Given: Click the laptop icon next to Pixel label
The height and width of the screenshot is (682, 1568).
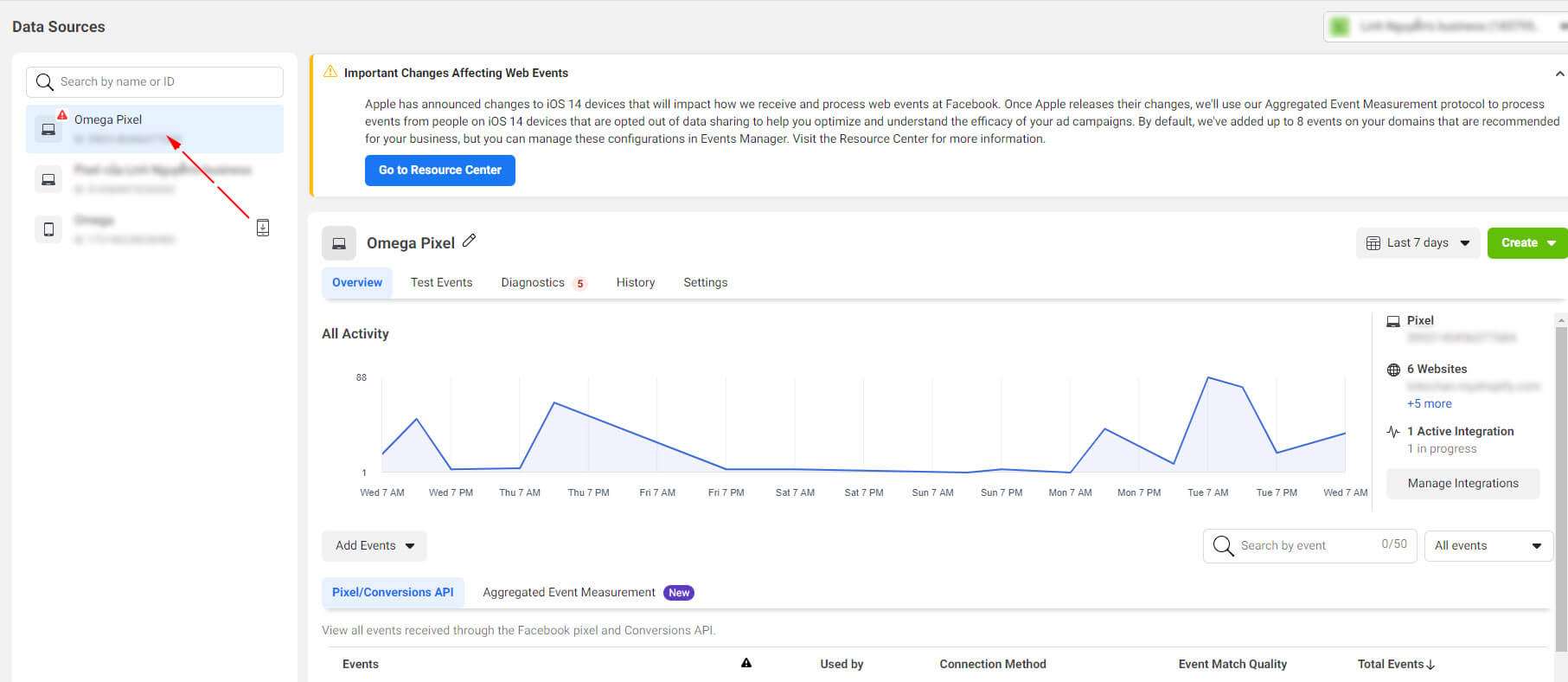Looking at the screenshot, I should pyautogui.click(x=1393, y=321).
